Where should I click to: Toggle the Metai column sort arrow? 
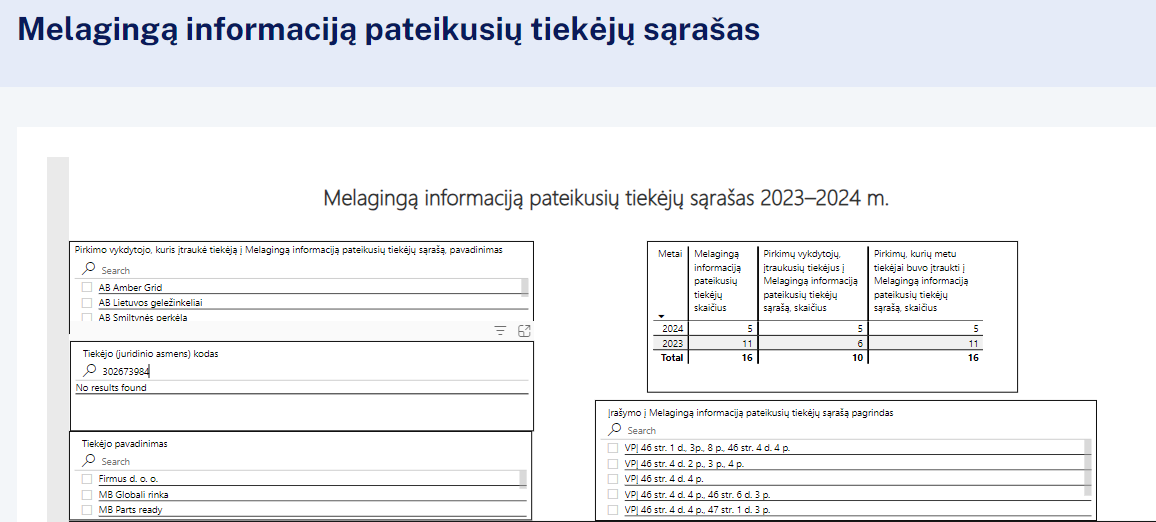tap(661, 316)
